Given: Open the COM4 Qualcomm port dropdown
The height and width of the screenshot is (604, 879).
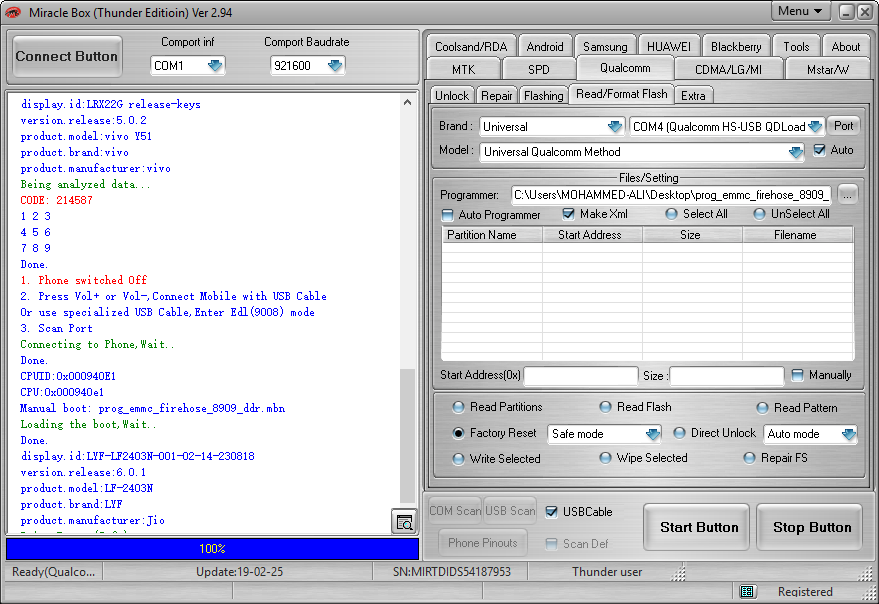Looking at the screenshot, I should coord(727,127).
